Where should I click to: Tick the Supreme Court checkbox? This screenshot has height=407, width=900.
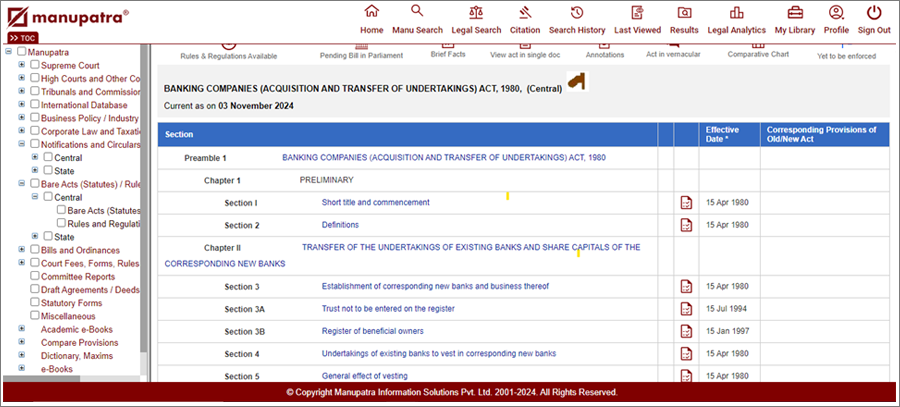pyautogui.click(x=35, y=65)
